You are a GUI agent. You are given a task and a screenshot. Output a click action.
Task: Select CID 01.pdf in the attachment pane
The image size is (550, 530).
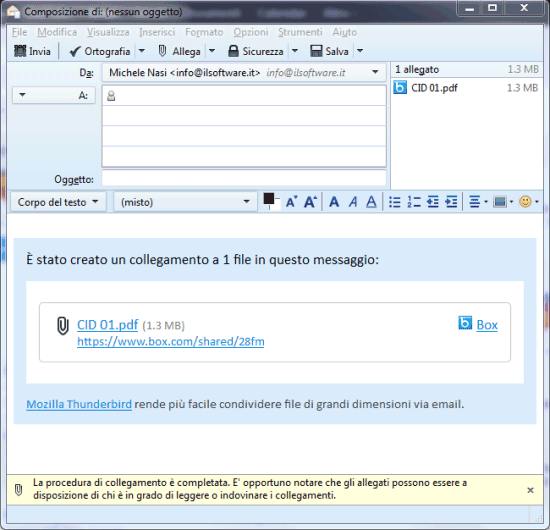pyautogui.click(x=467, y=88)
